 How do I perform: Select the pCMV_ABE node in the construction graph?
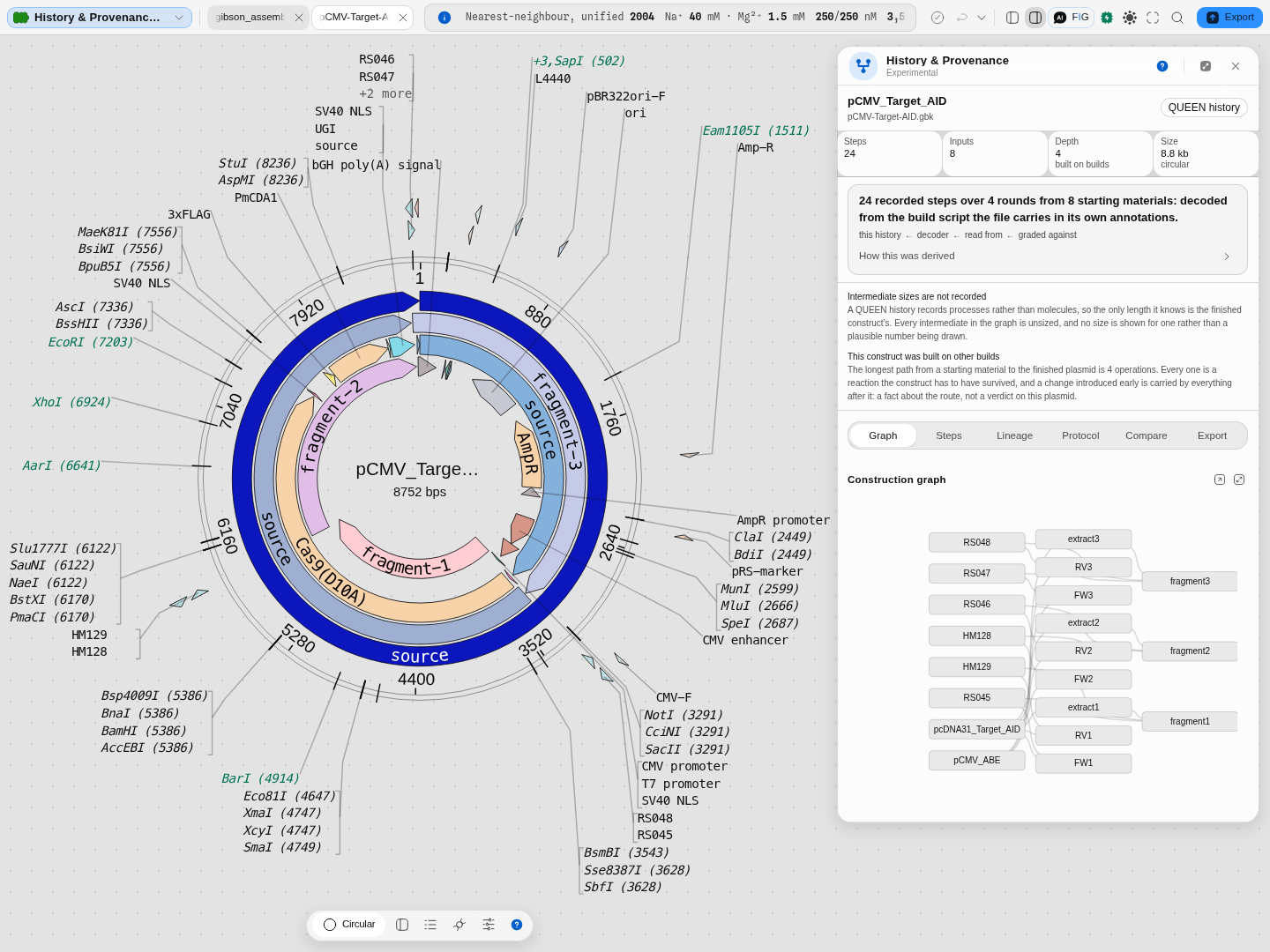[x=977, y=760]
